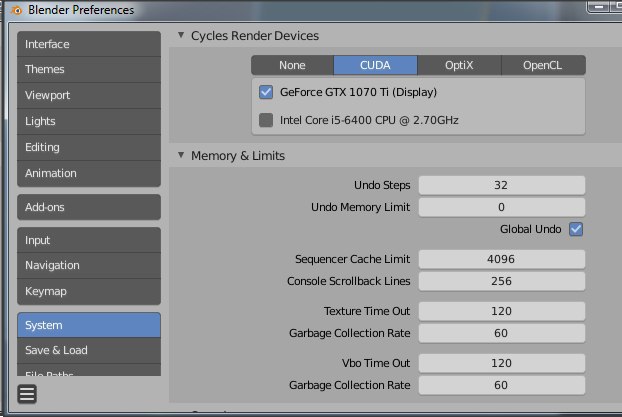Open the Viewport preferences section
Screen dimensions: 622x417
pyautogui.click(x=89, y=95)
